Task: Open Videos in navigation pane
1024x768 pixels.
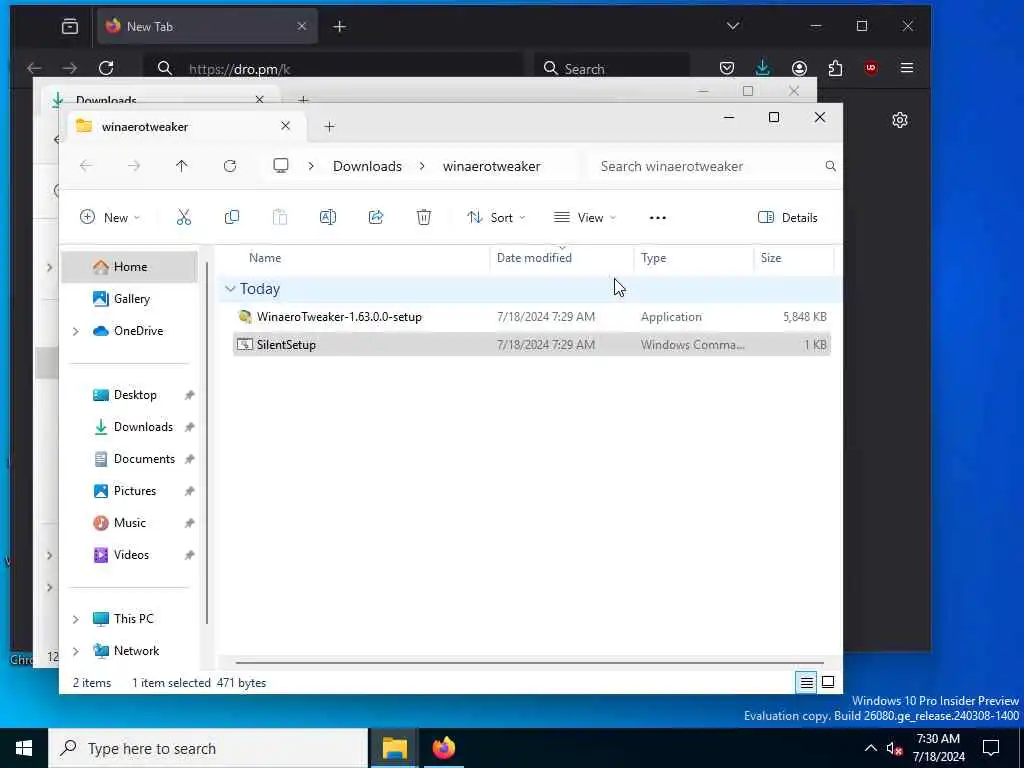Action: pyautogui.click(x=129, y=554)
